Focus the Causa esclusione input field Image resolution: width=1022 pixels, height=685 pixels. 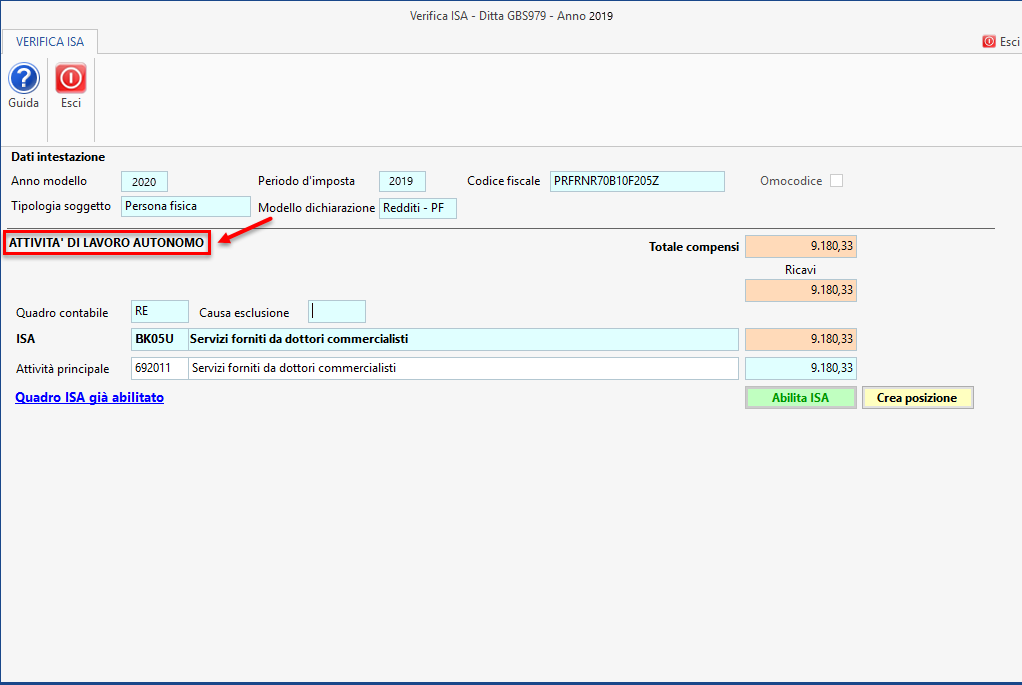click(336, 312)
